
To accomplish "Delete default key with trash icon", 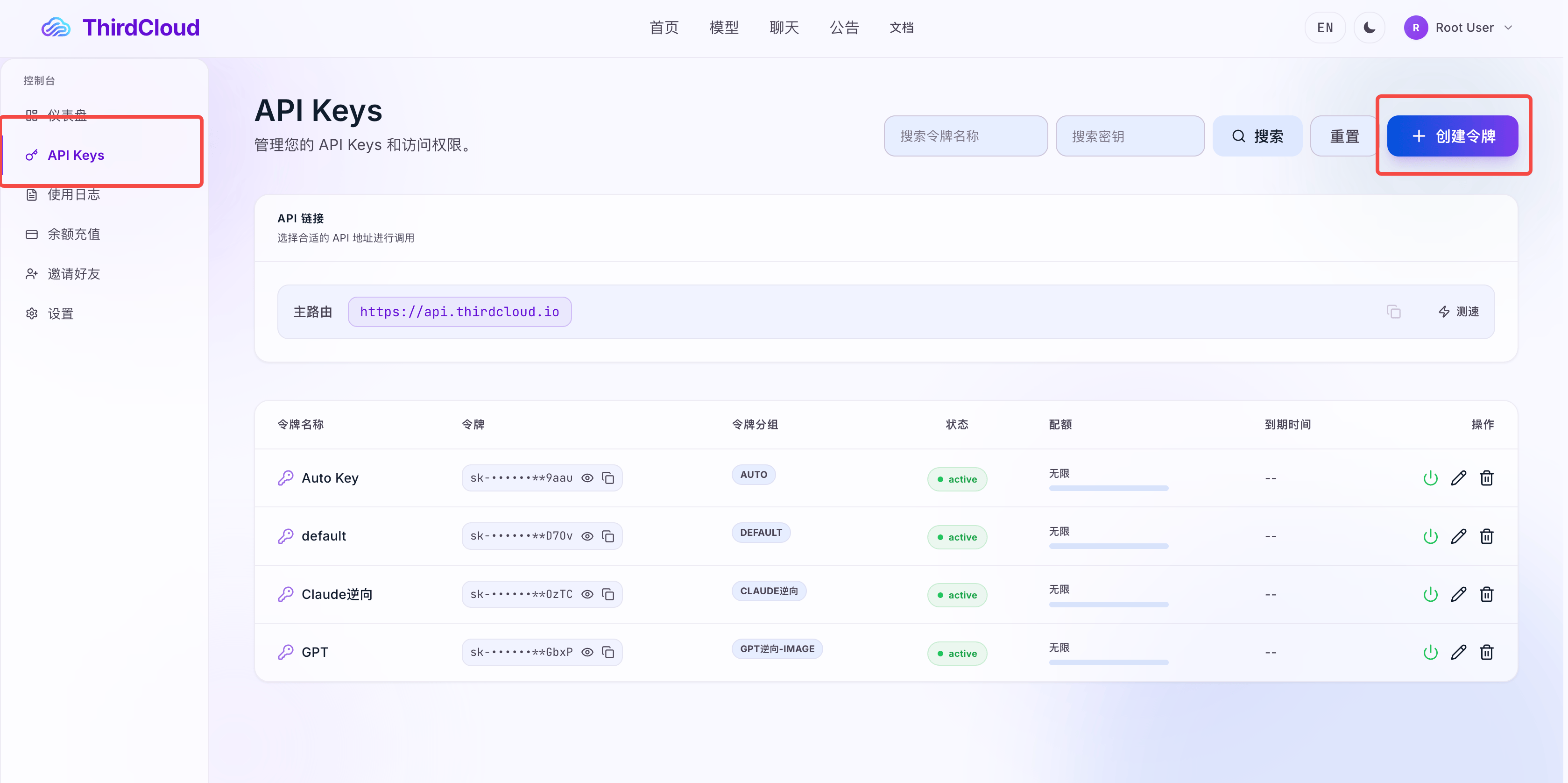I will tap(1486, 536).
